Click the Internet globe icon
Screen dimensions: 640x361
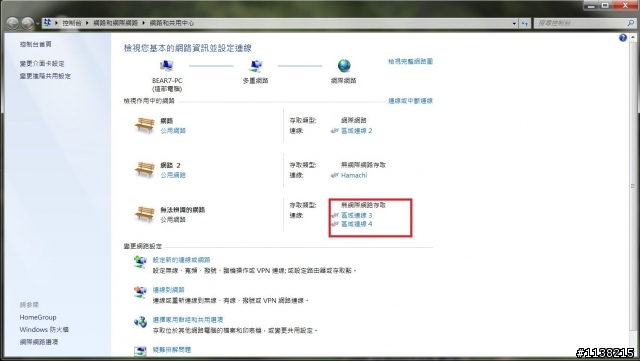point(344,66)
